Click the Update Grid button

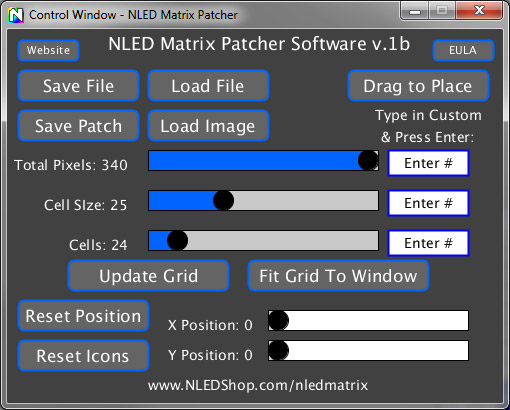(149, 276)
